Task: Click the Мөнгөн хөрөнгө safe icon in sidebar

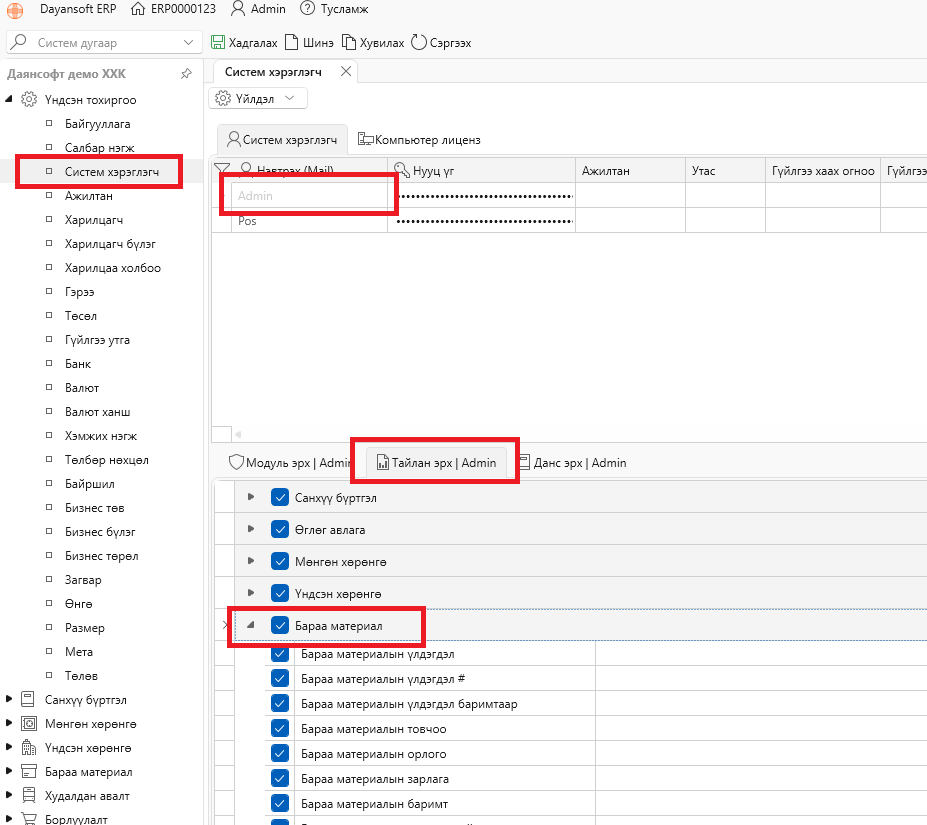Action: (28, 724)
